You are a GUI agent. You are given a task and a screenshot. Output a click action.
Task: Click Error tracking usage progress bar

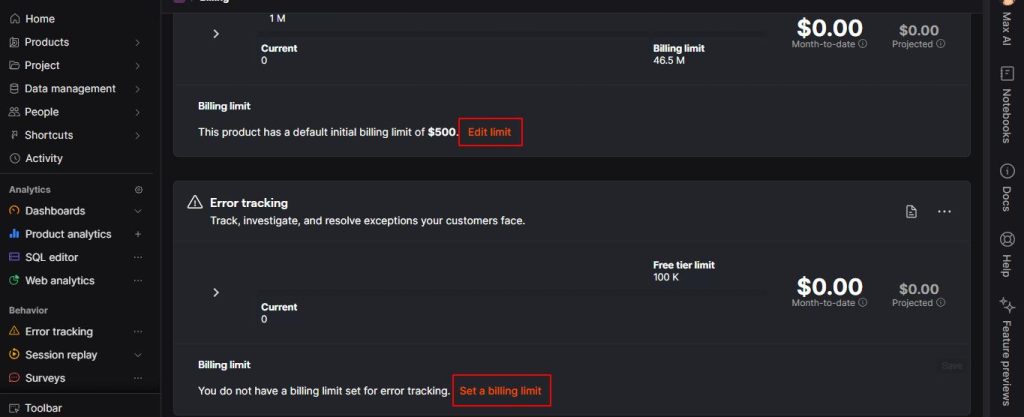tap(513, 292)
